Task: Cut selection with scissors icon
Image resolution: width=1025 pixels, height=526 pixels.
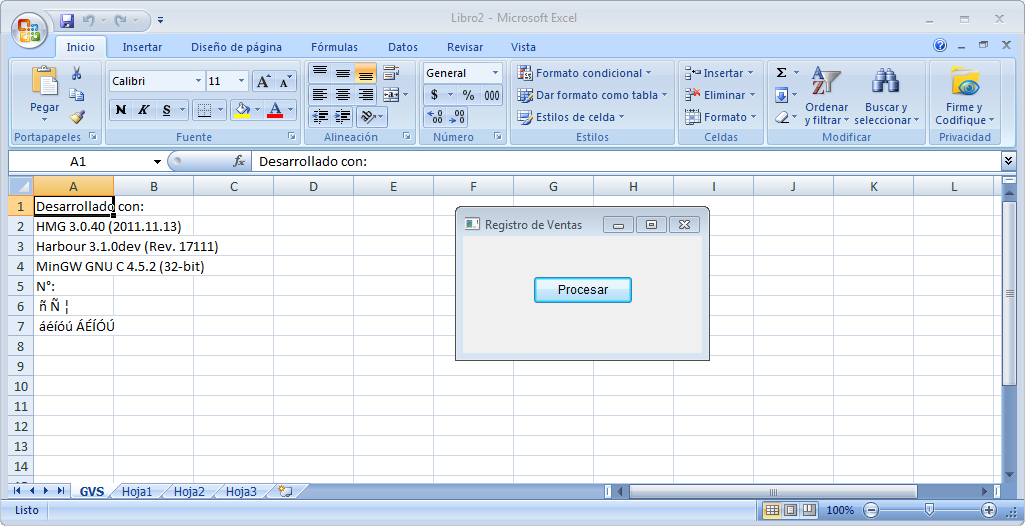Action: (76, 73)
